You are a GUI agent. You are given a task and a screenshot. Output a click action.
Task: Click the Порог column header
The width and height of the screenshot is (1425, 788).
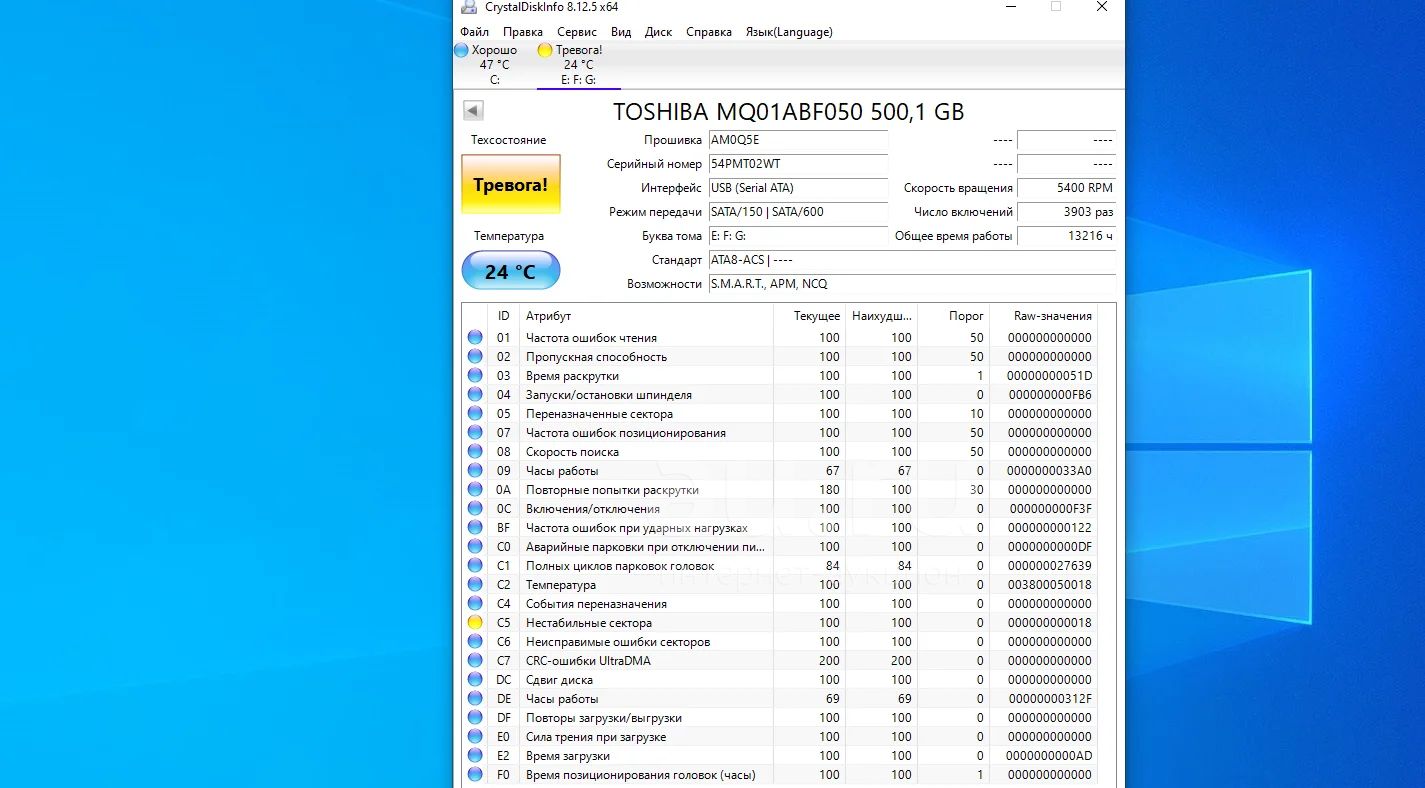(x=953, y=316)
